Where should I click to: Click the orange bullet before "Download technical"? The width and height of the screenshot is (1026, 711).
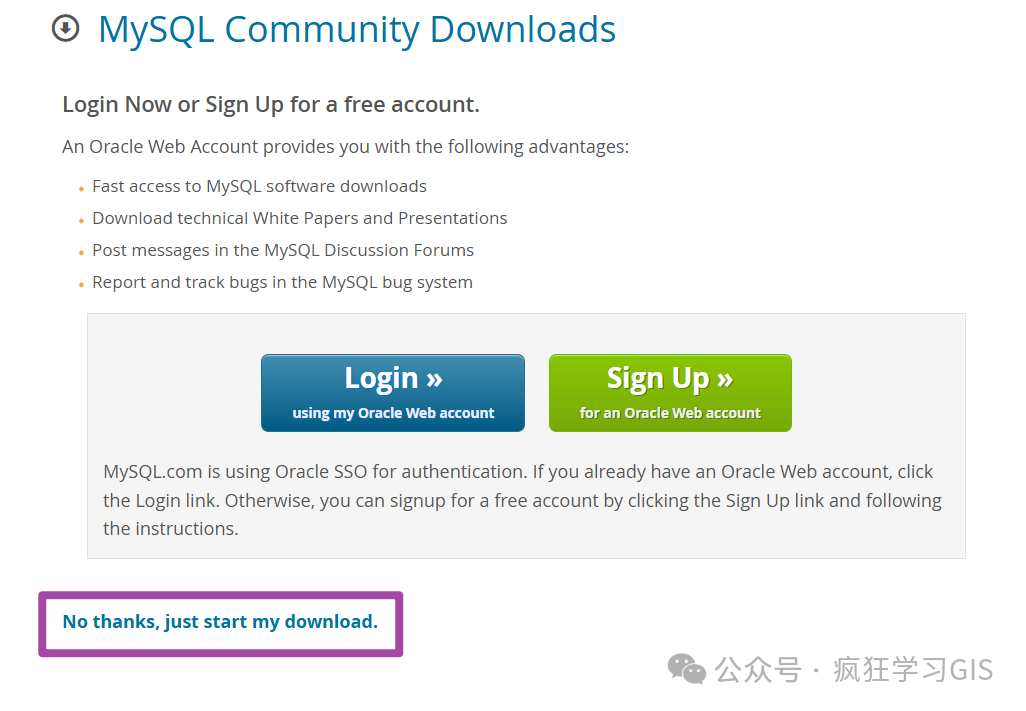pyautogui.click(x=81, y=220)
